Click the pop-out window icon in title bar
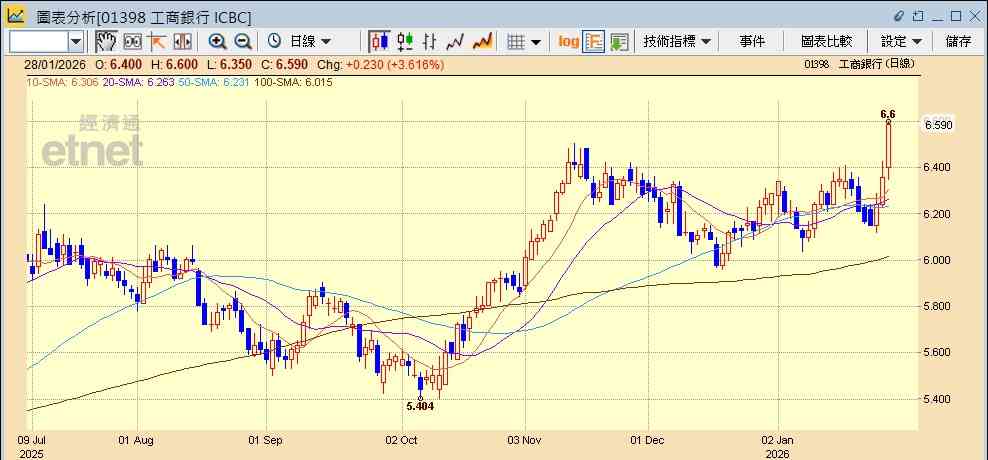 (x=919, y=16)
